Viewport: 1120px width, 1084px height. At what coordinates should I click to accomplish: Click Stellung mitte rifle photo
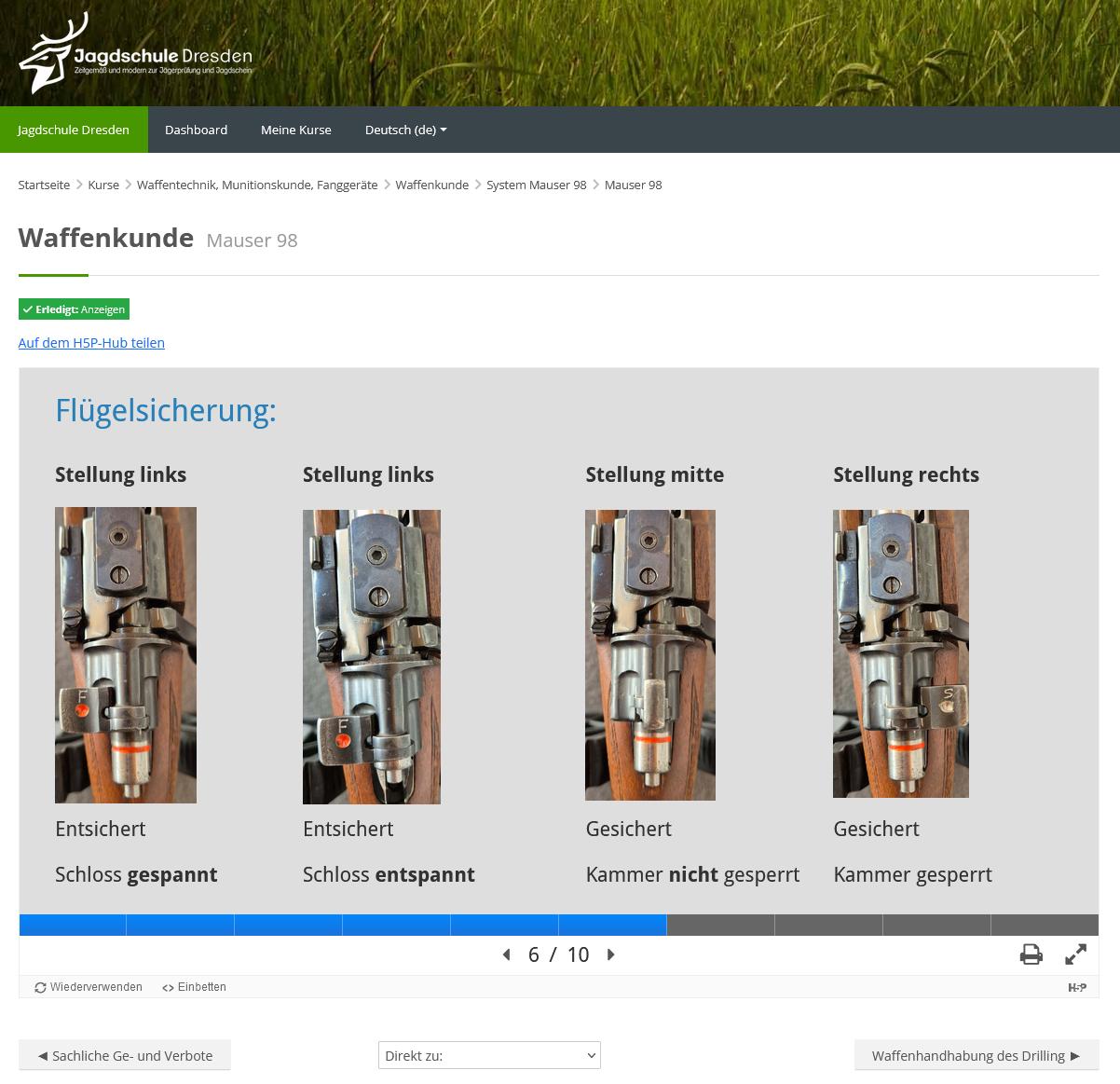coord(650,655)
